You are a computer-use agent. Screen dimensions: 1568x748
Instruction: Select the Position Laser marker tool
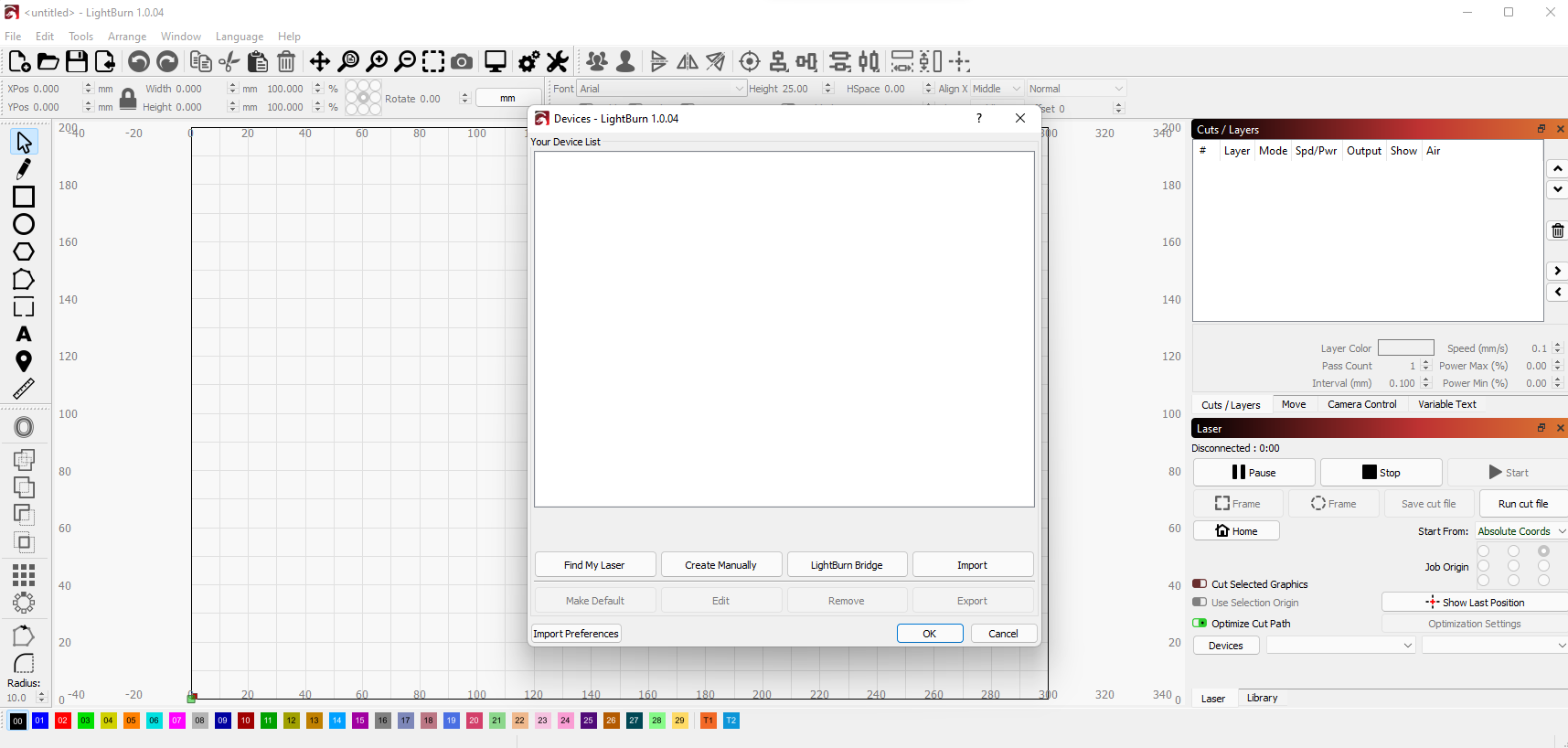tap(24, 361)
